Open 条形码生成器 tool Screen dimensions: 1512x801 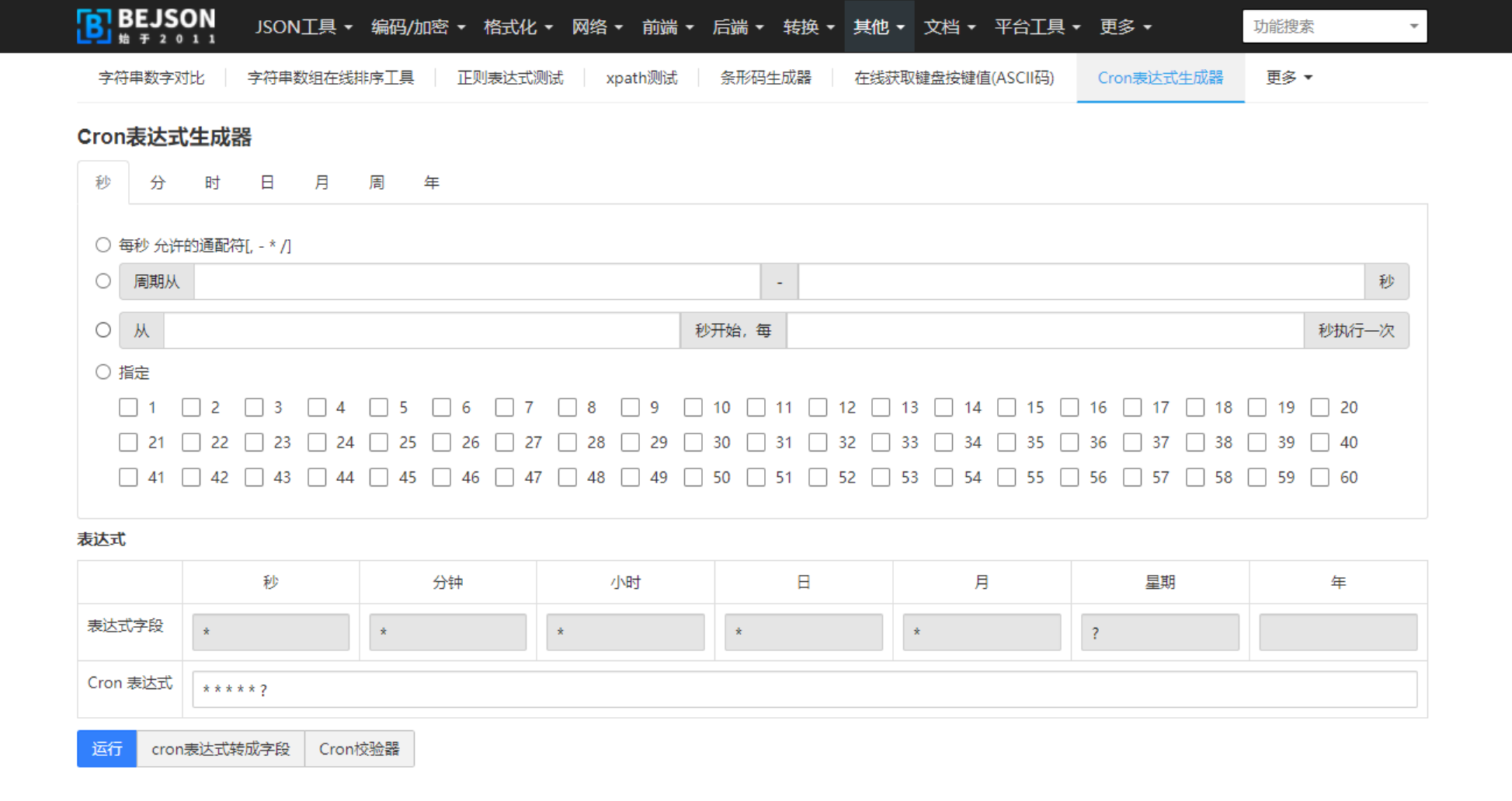point(766,78)
